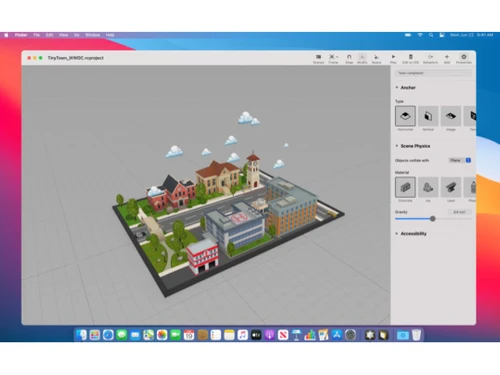The width and height of the screenshot is (500, 375).
Task: Expand the Accessibility section
Action: coord(397,233)
